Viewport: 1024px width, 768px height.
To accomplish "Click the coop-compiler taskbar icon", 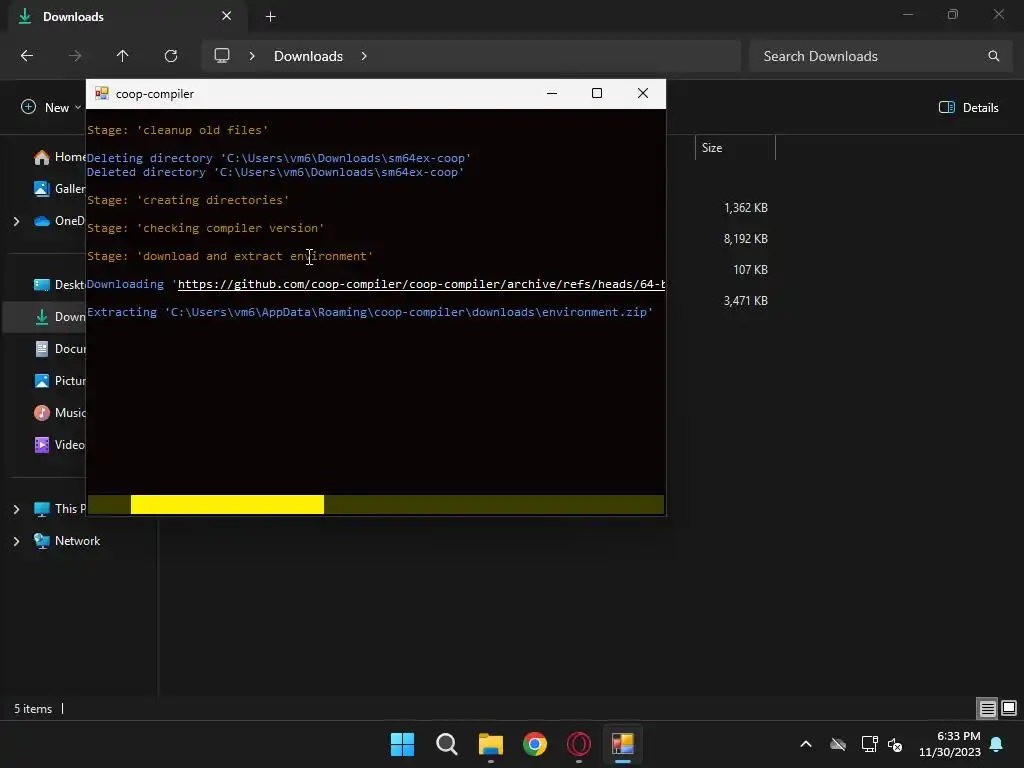I will click(x=623, y=744).
